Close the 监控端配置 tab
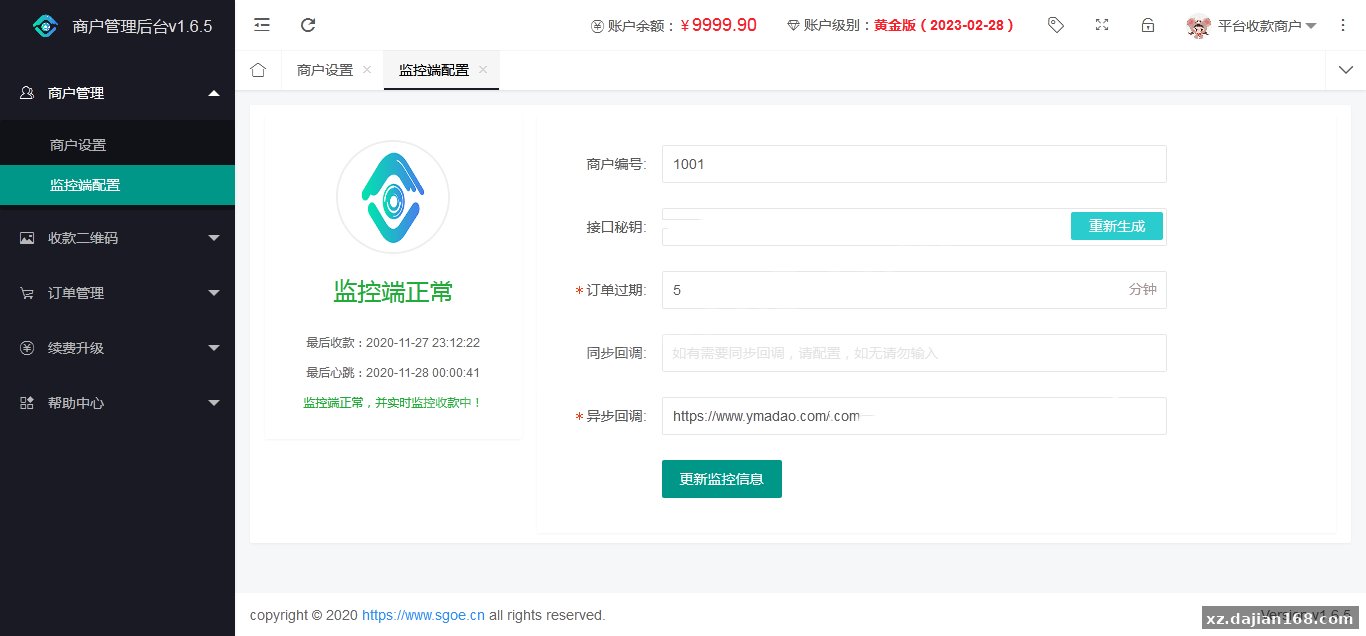The width and height of the screenshot is (1366, 636). click(x=483, y=70)
